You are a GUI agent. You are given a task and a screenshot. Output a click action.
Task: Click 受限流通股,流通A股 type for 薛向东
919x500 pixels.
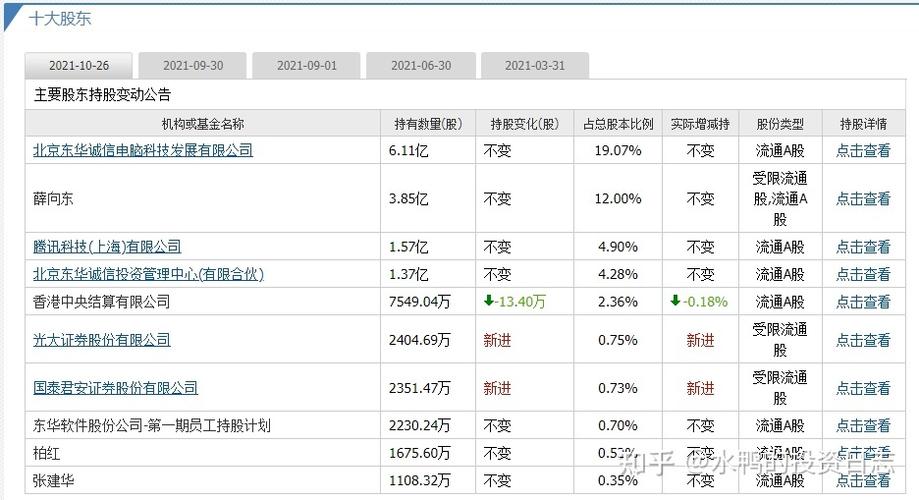click(780, 199)
